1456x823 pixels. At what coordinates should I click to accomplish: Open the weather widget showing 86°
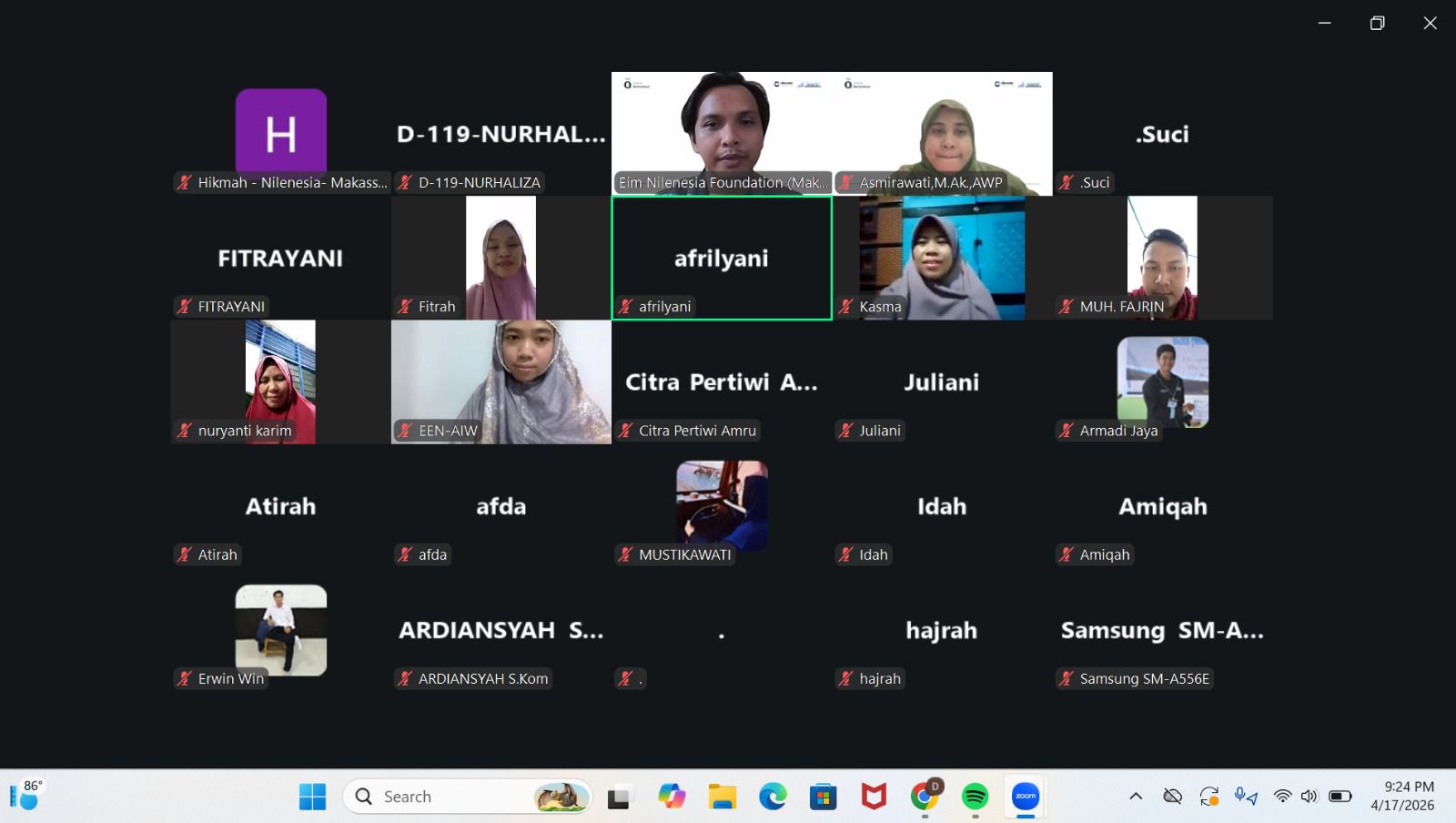tap(27, 795)
